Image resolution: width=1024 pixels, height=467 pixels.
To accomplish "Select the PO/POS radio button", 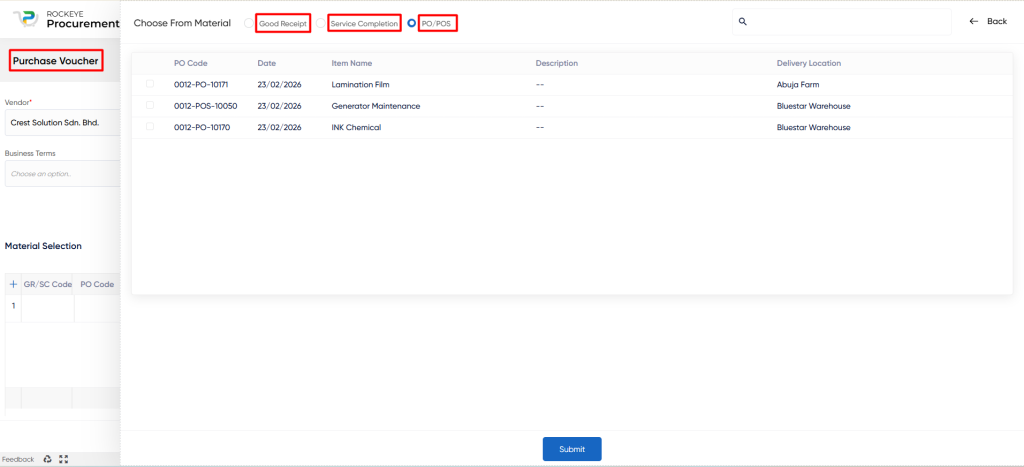I will pos(411,23).
